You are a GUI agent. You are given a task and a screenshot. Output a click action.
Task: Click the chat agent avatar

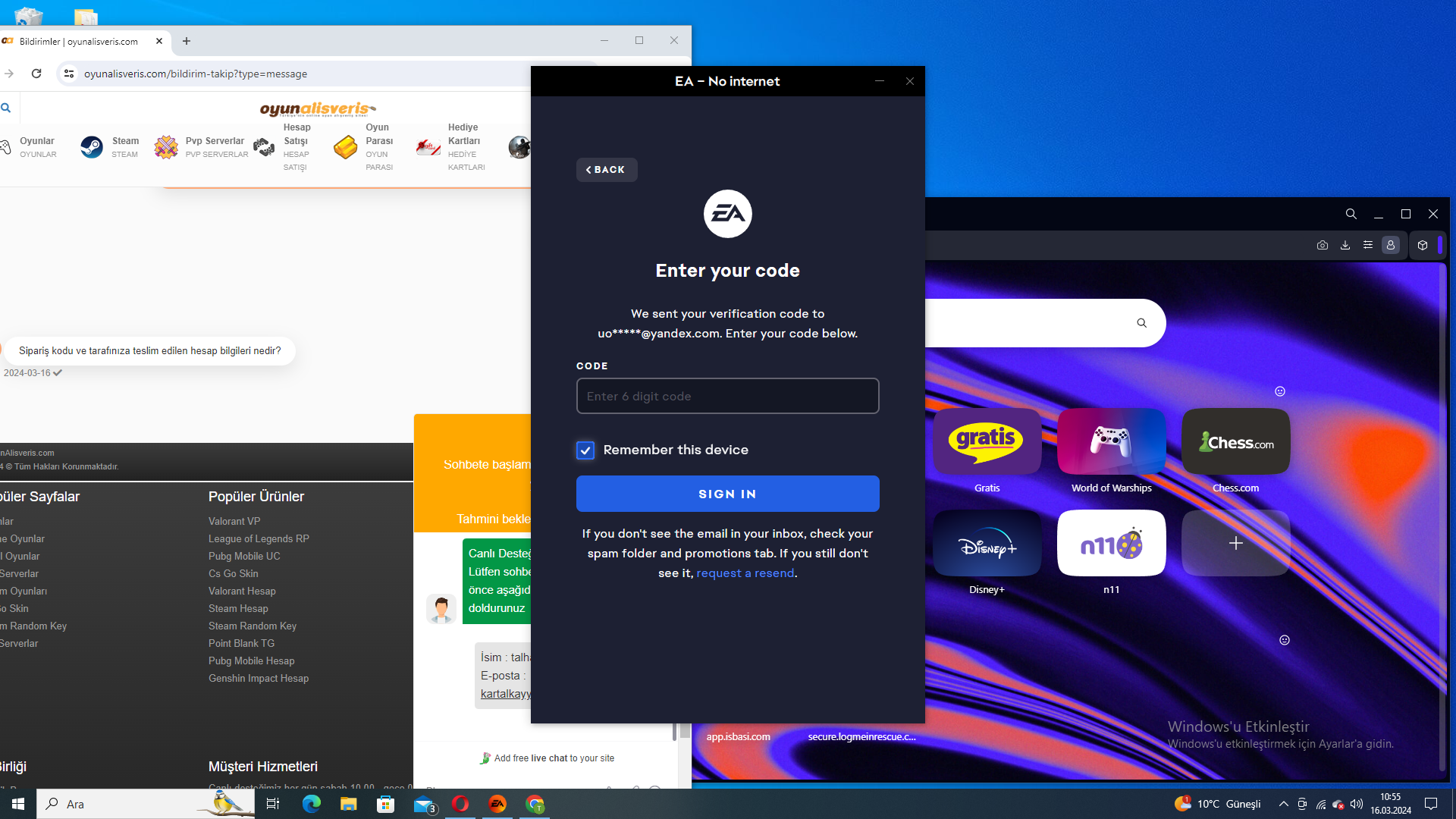point(441,608)
